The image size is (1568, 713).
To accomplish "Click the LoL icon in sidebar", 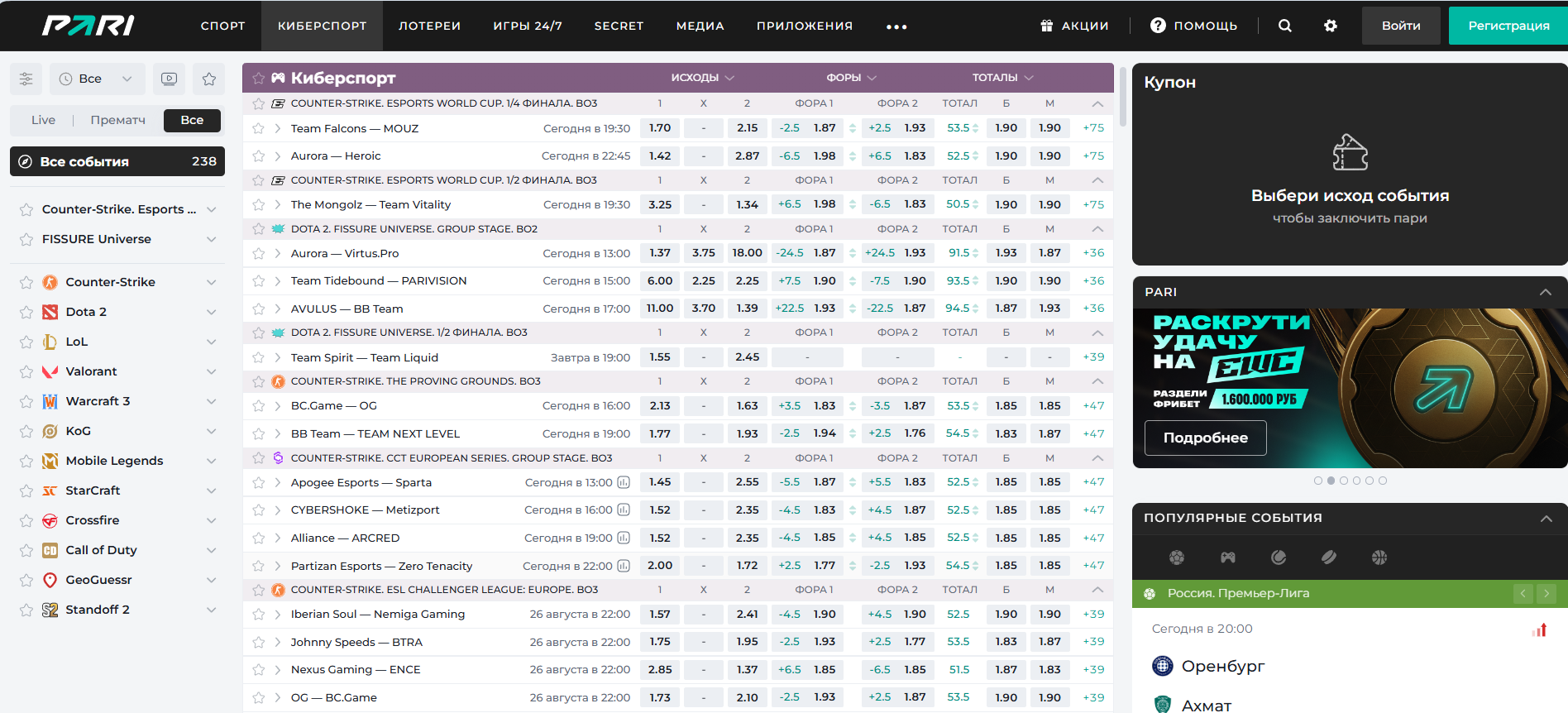I will (x=50, y=342).
